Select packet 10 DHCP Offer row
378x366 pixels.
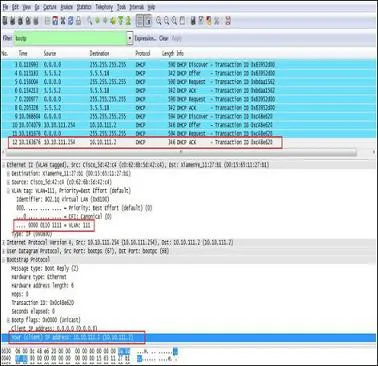point(188,125)
